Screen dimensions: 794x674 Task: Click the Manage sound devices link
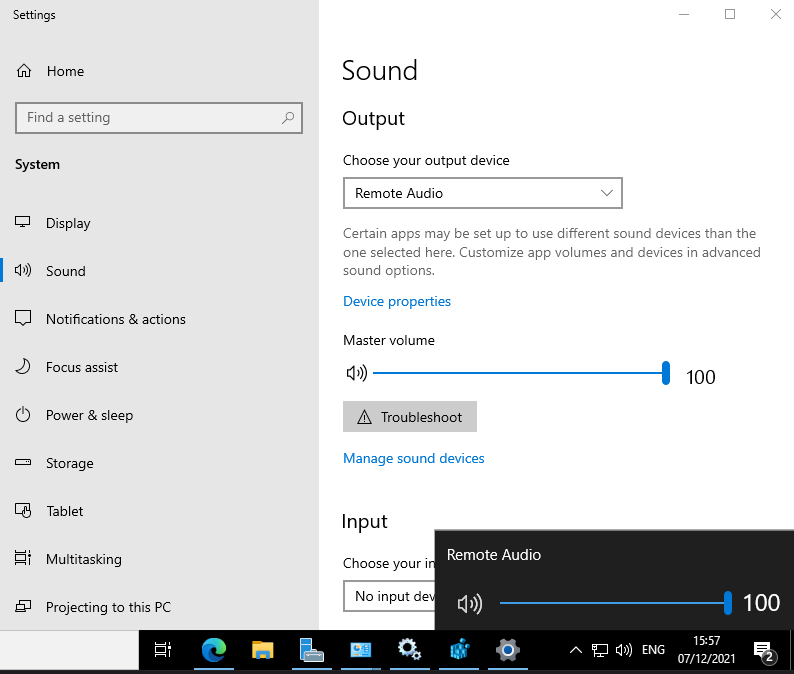click(413, 458)
